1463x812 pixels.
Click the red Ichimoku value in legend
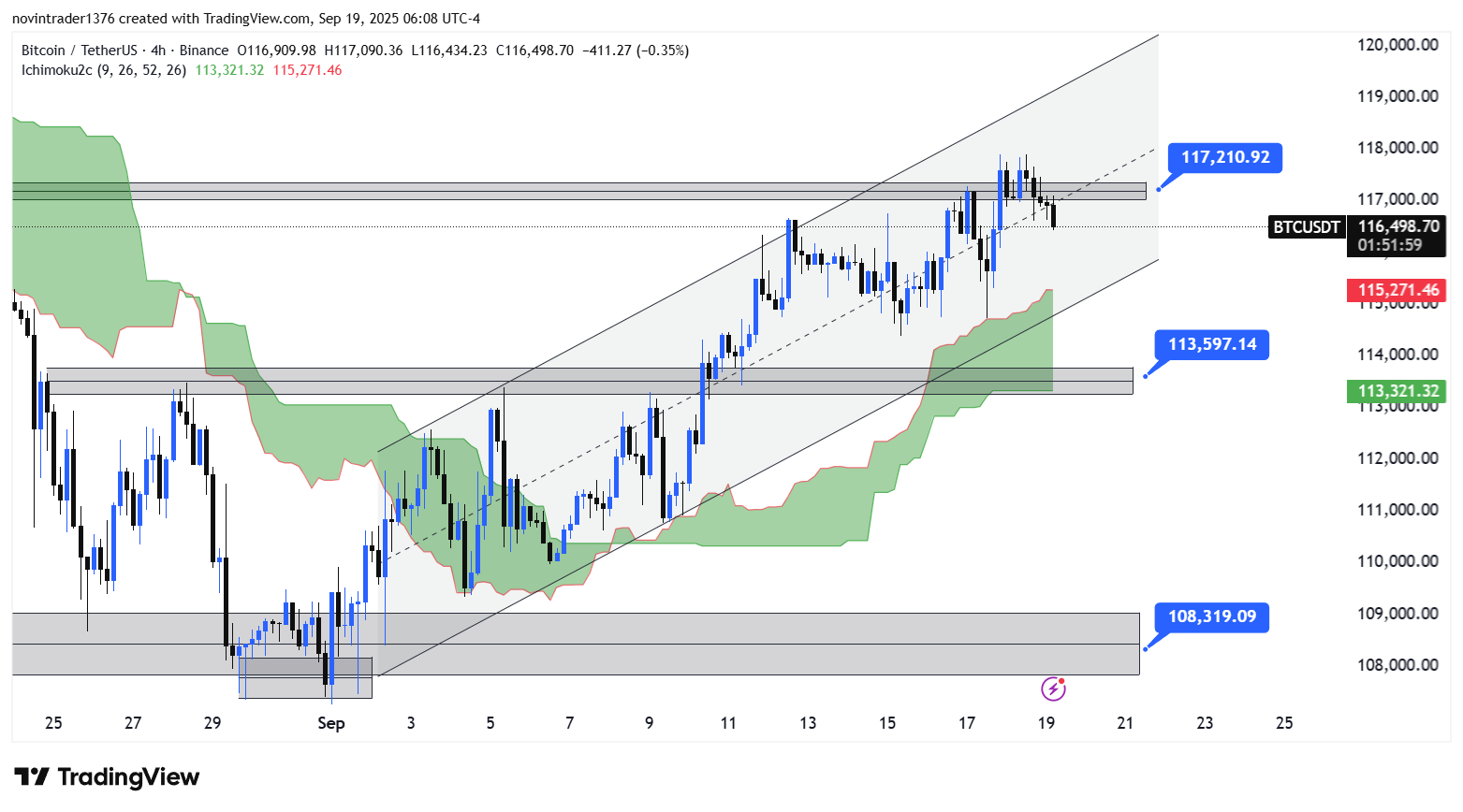[307, 70]
